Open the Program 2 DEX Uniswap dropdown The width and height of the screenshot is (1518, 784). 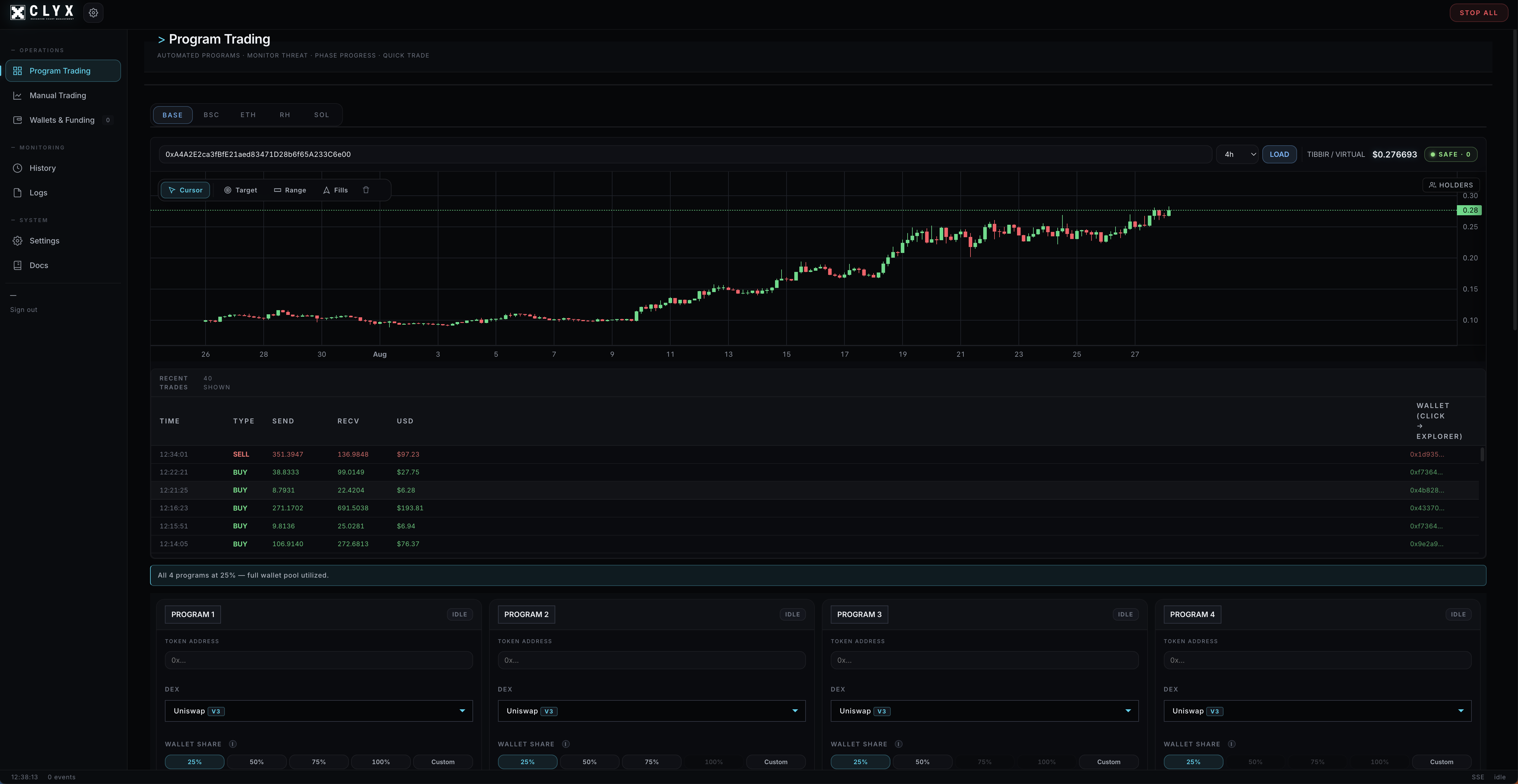pyautogui.click(x=652, y=711)
